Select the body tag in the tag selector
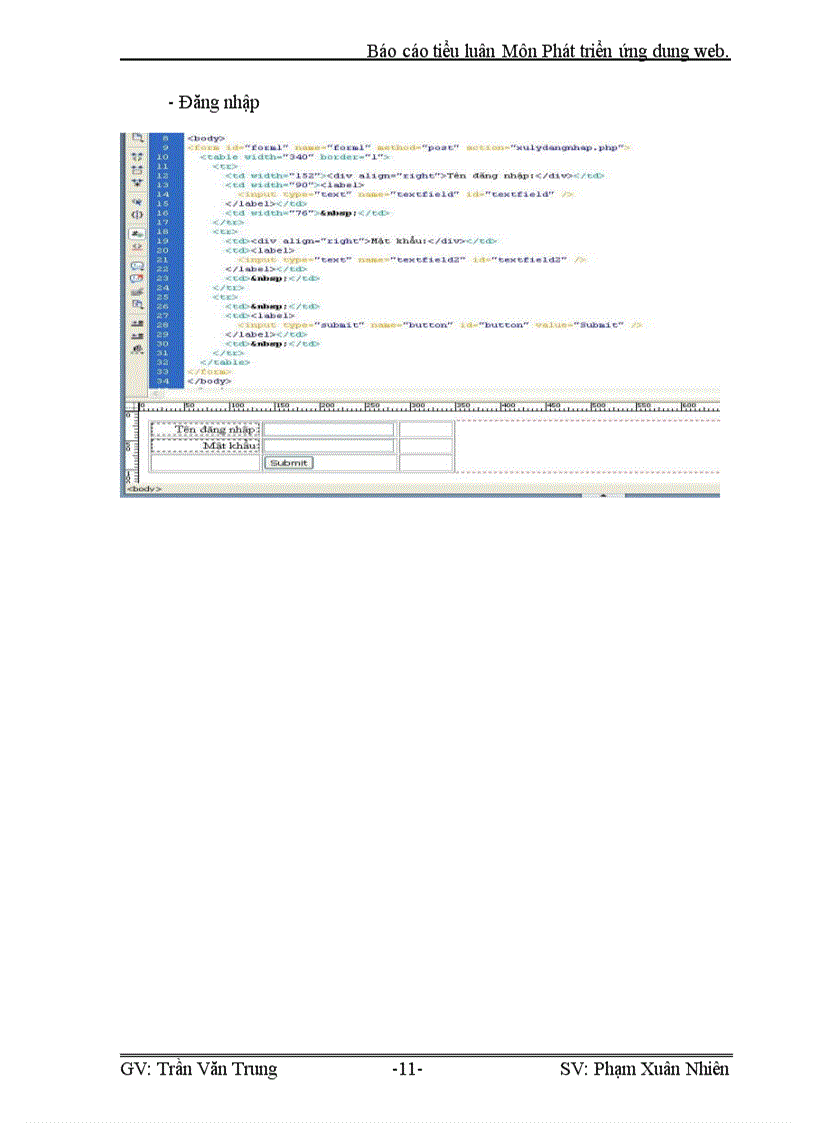The image size is (816, 1123). [x=144, y=487]
